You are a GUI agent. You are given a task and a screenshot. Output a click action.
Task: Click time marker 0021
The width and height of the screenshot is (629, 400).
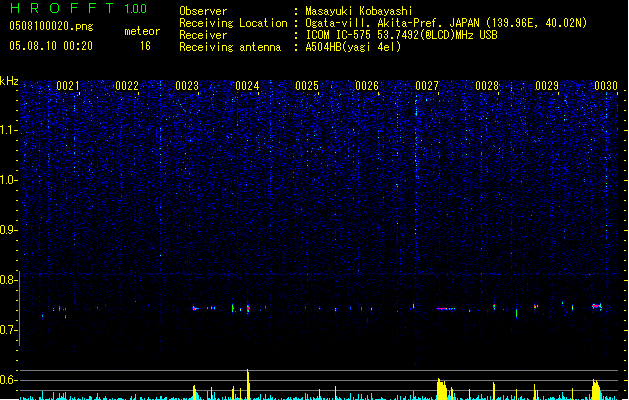click(67, 86)
